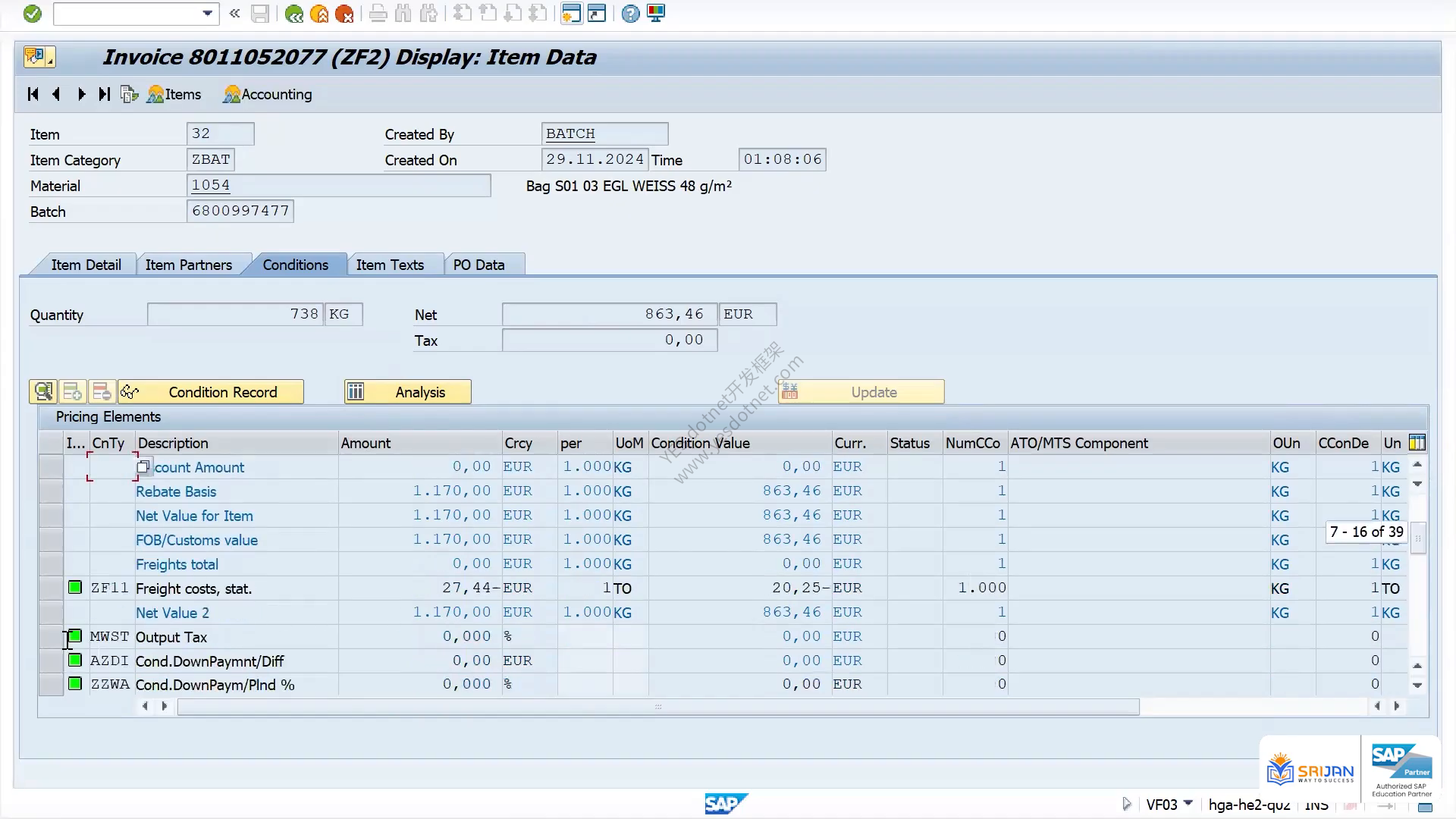Open table column settings icon
1456x819 pixels.
(x=1417, y=443)
